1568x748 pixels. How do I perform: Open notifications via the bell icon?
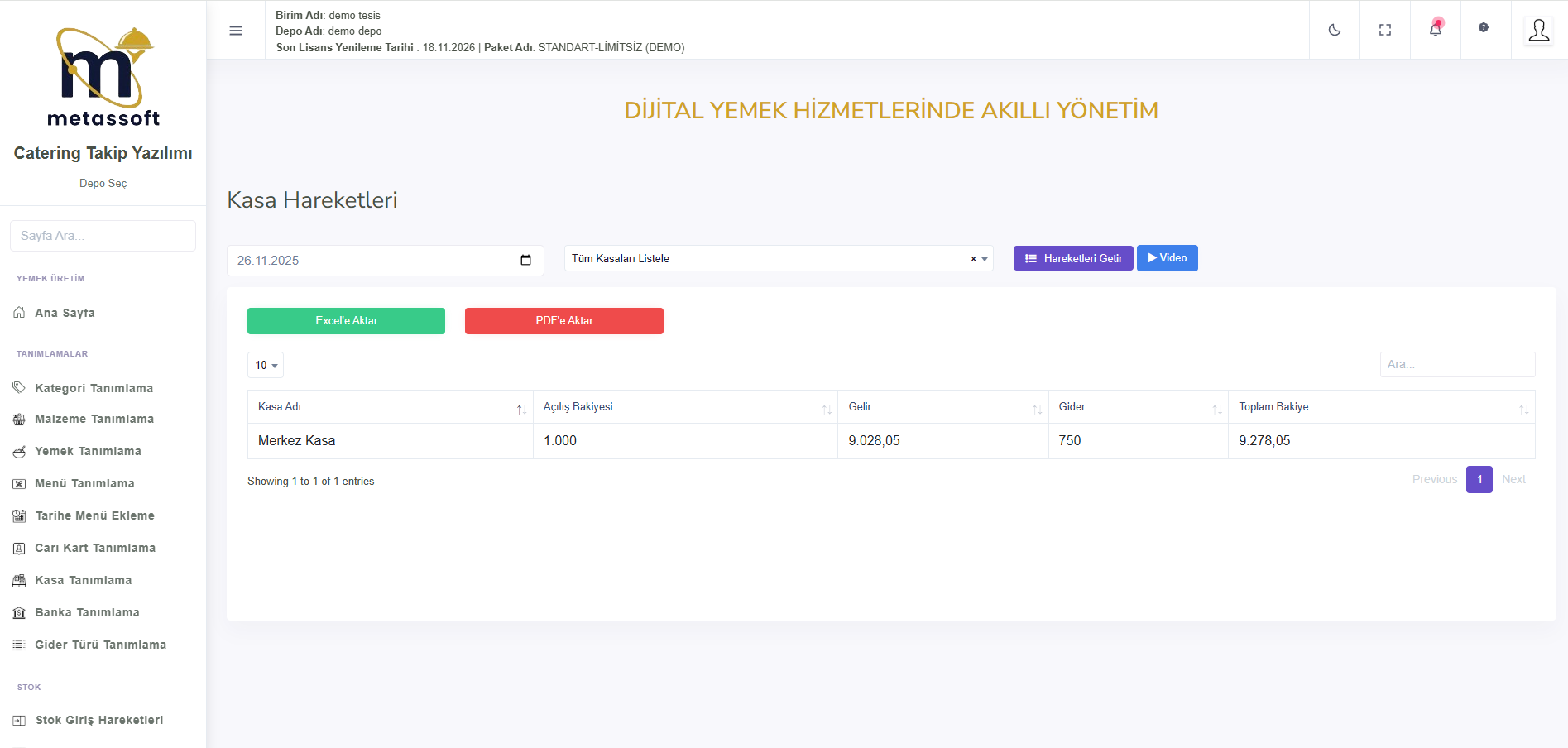(1435, 30)
